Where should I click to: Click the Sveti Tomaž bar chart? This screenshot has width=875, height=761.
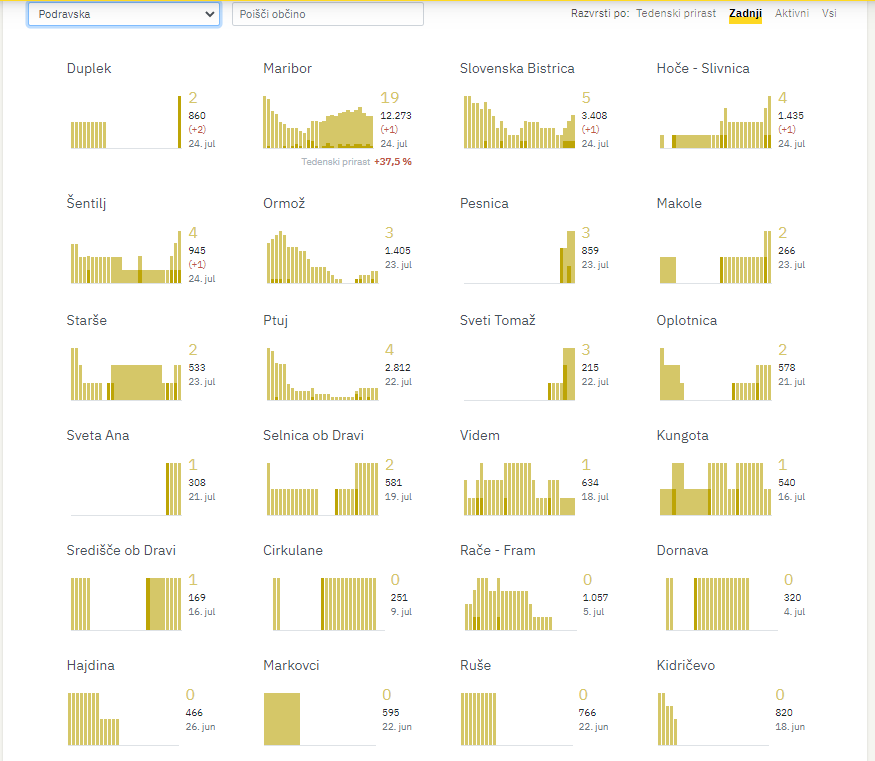pos(519,374)
